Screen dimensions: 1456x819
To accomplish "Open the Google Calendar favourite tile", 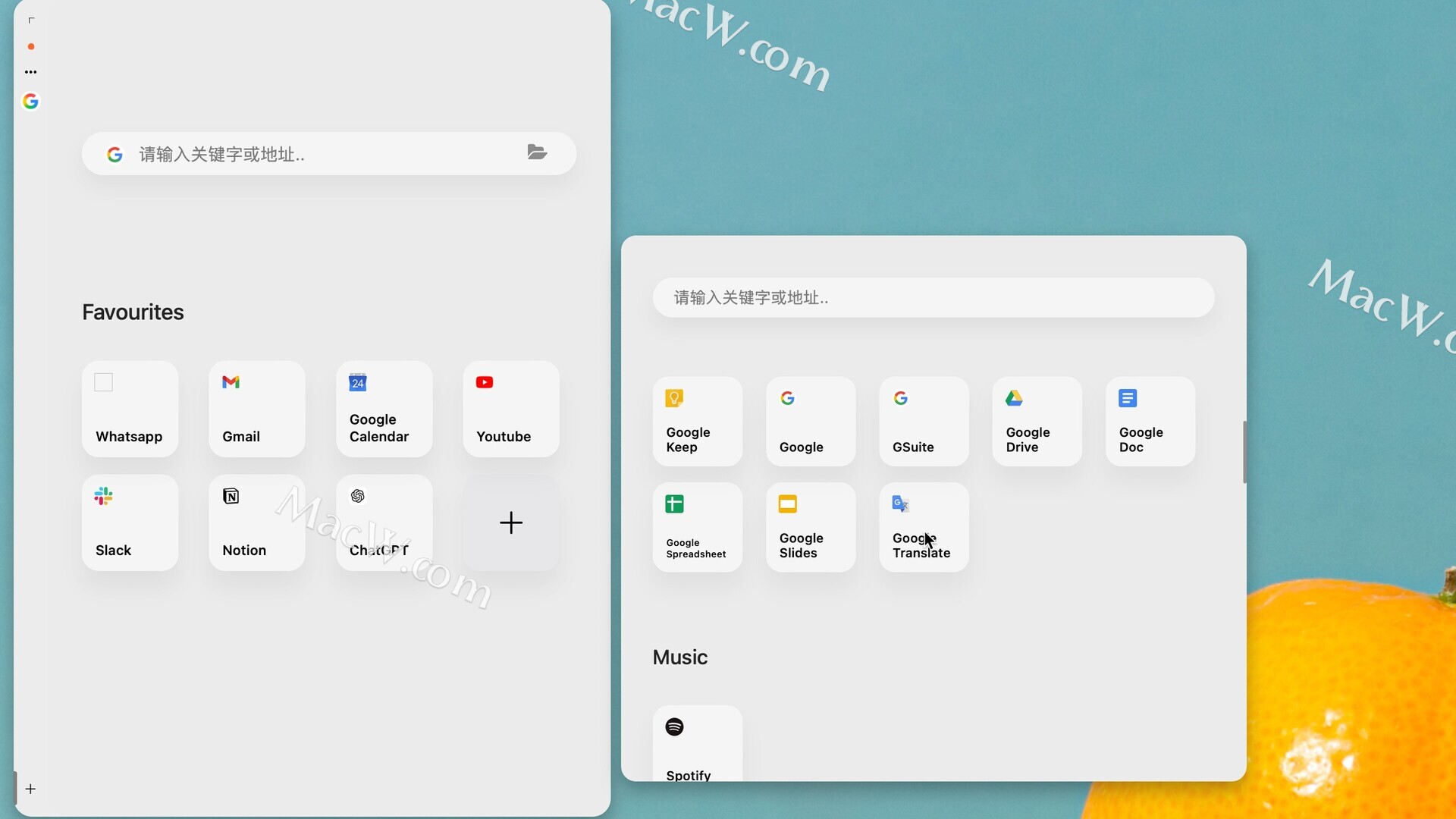I will pyautogui.click(x=384, y=409).
